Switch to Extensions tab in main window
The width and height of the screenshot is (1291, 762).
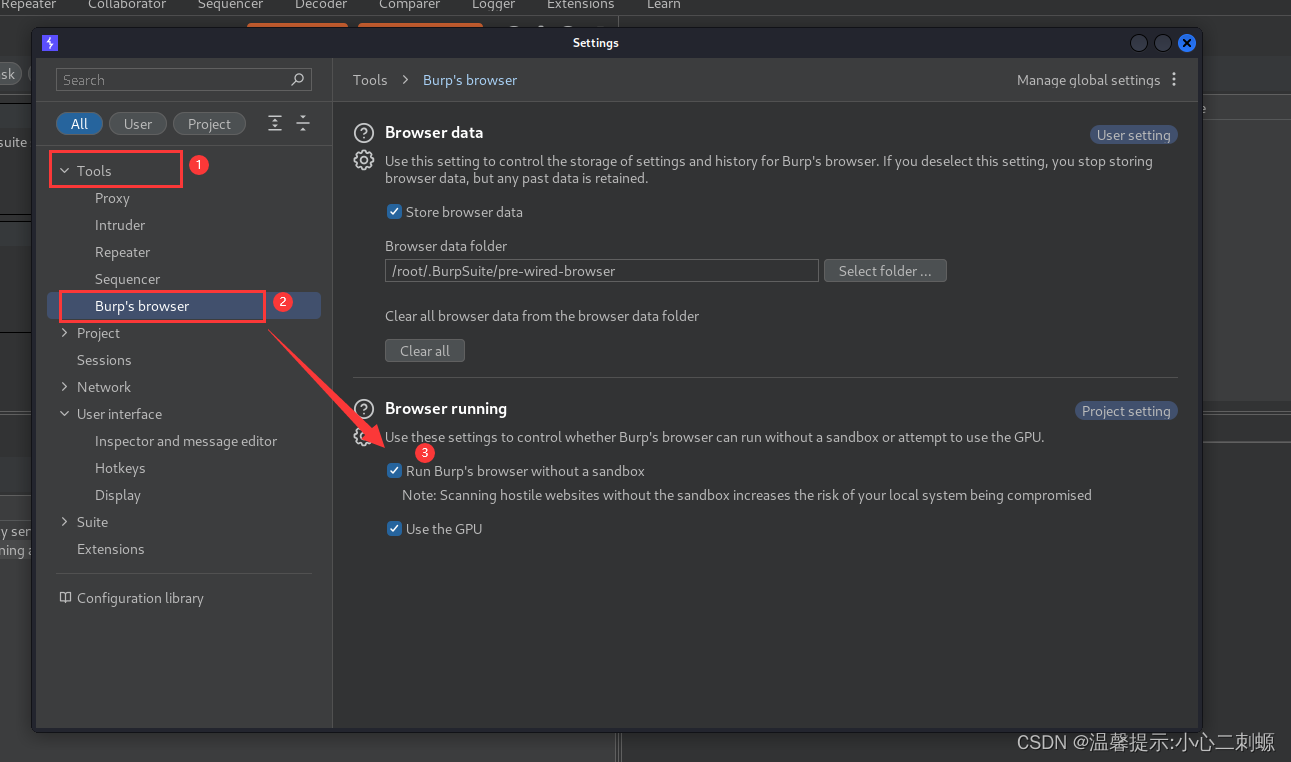click(x=580, y=5)
